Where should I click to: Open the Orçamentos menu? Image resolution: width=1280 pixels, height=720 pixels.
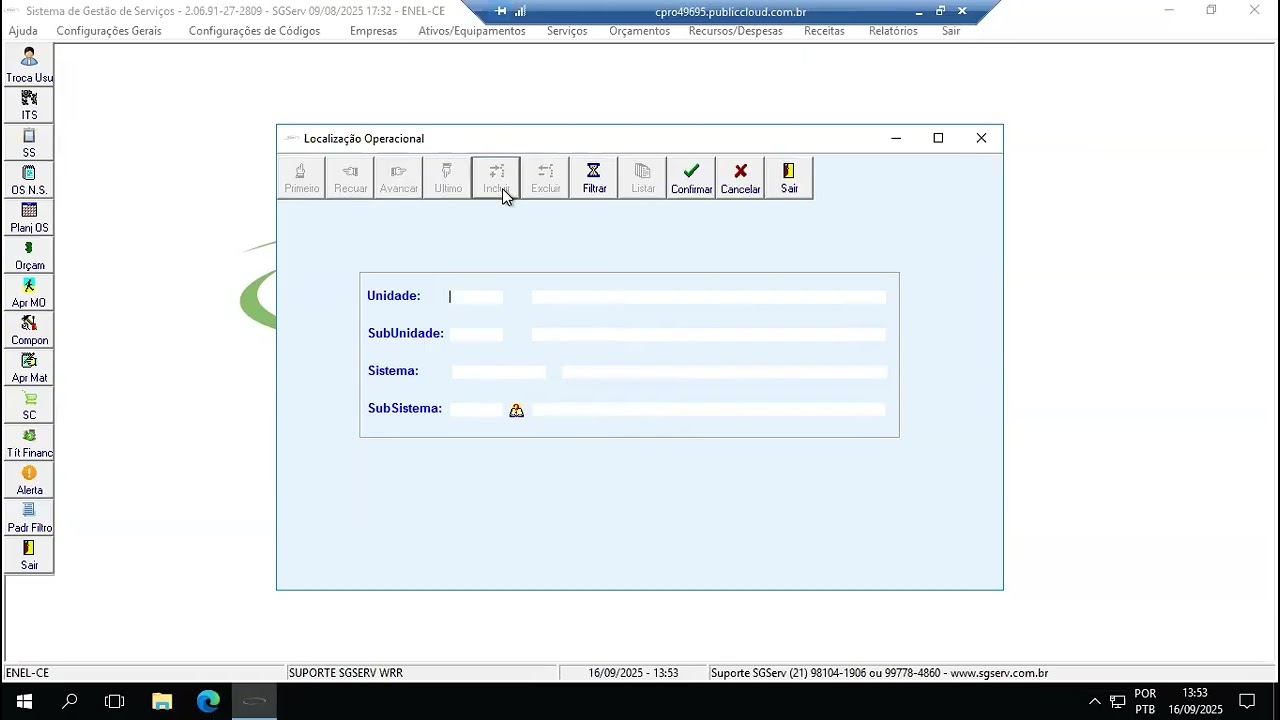pyautogui.click(x=639, y=31)
